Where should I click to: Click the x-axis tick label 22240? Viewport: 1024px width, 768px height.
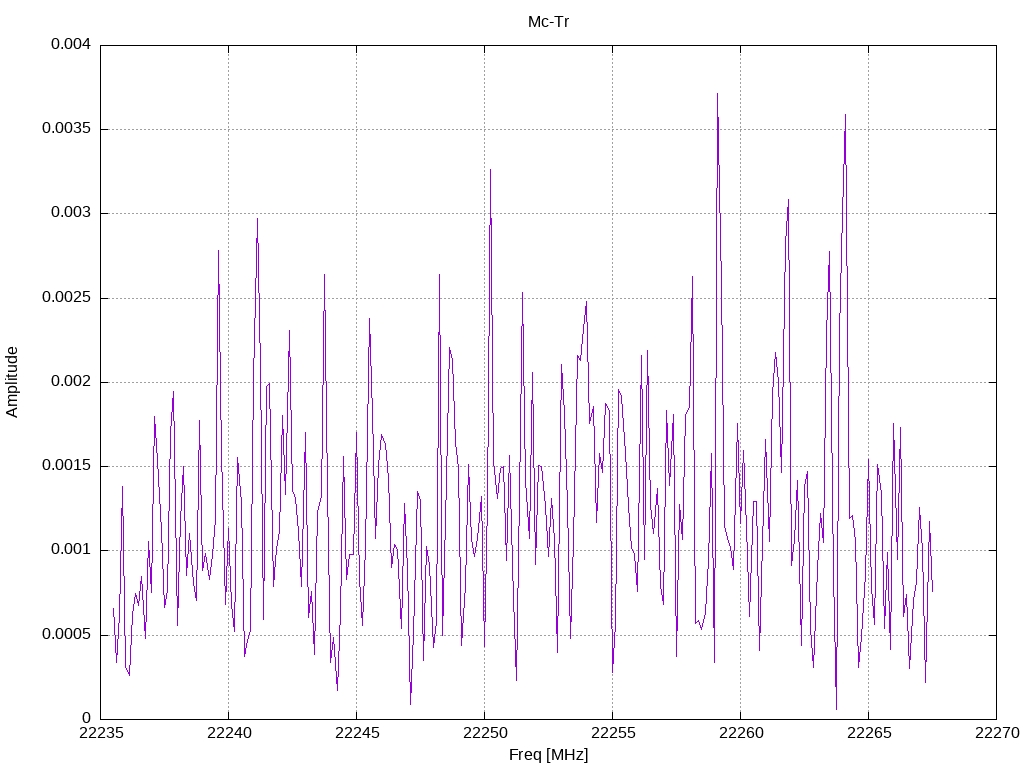[229, 733]
